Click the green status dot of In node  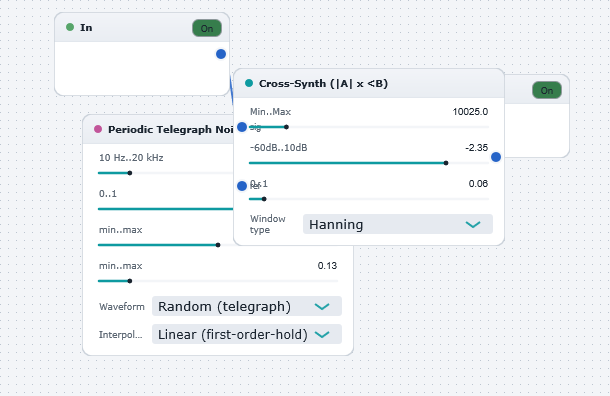[70, 27]
